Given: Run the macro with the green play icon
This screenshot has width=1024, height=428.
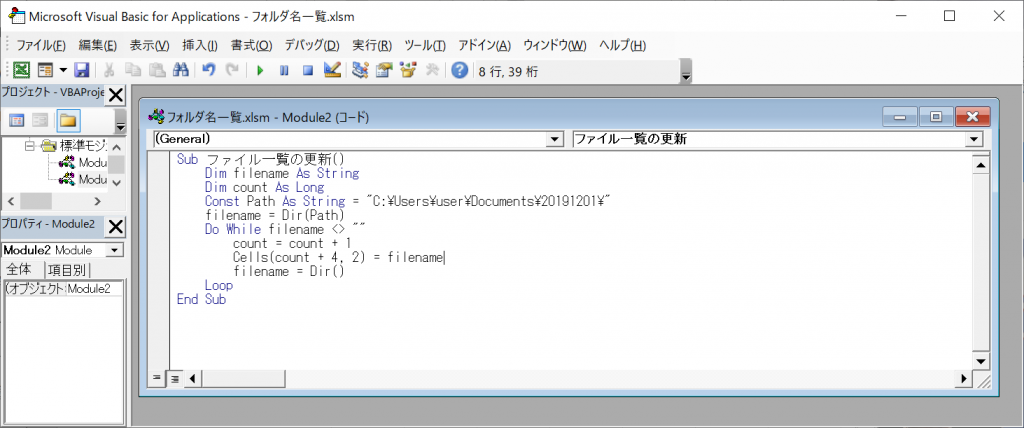Looking at the screenshot, I should [260, 71].
